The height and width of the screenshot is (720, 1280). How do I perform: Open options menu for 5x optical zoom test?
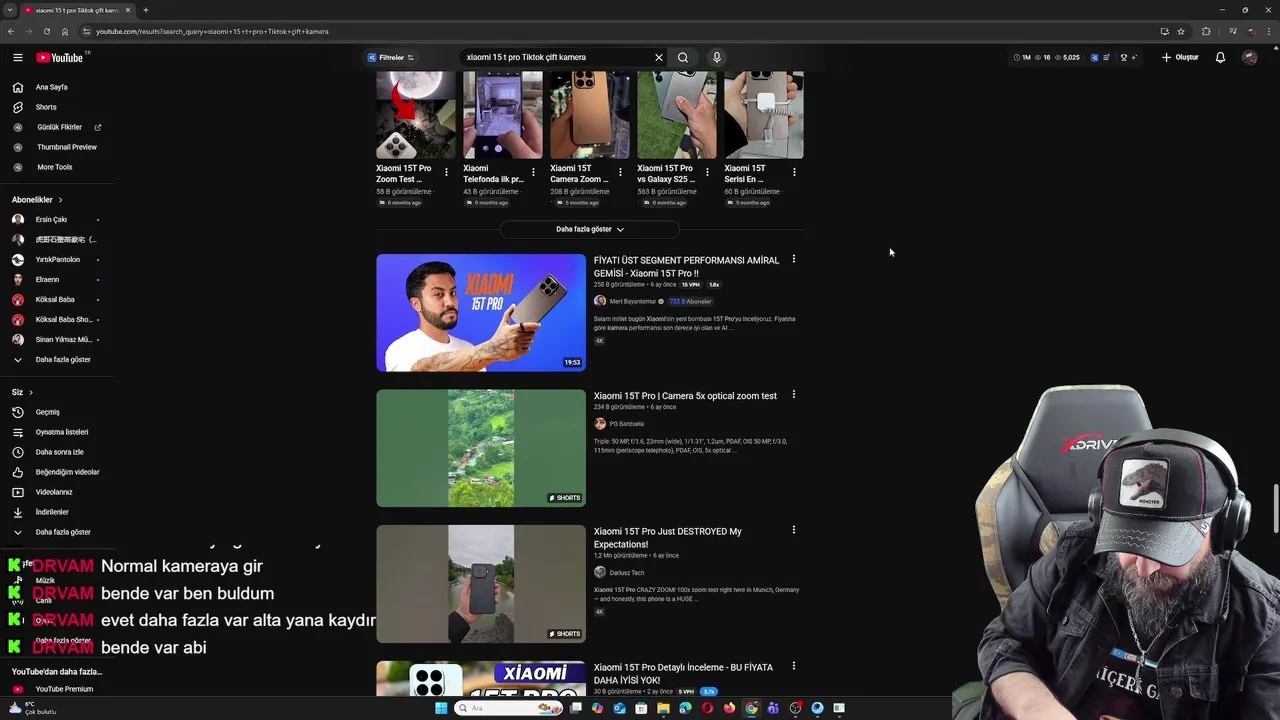point(794,395)
